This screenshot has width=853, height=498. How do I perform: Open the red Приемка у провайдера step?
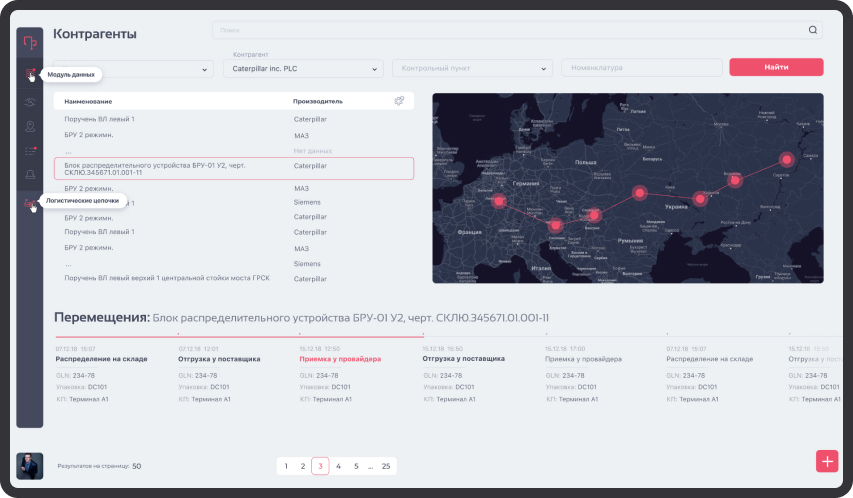340,359
